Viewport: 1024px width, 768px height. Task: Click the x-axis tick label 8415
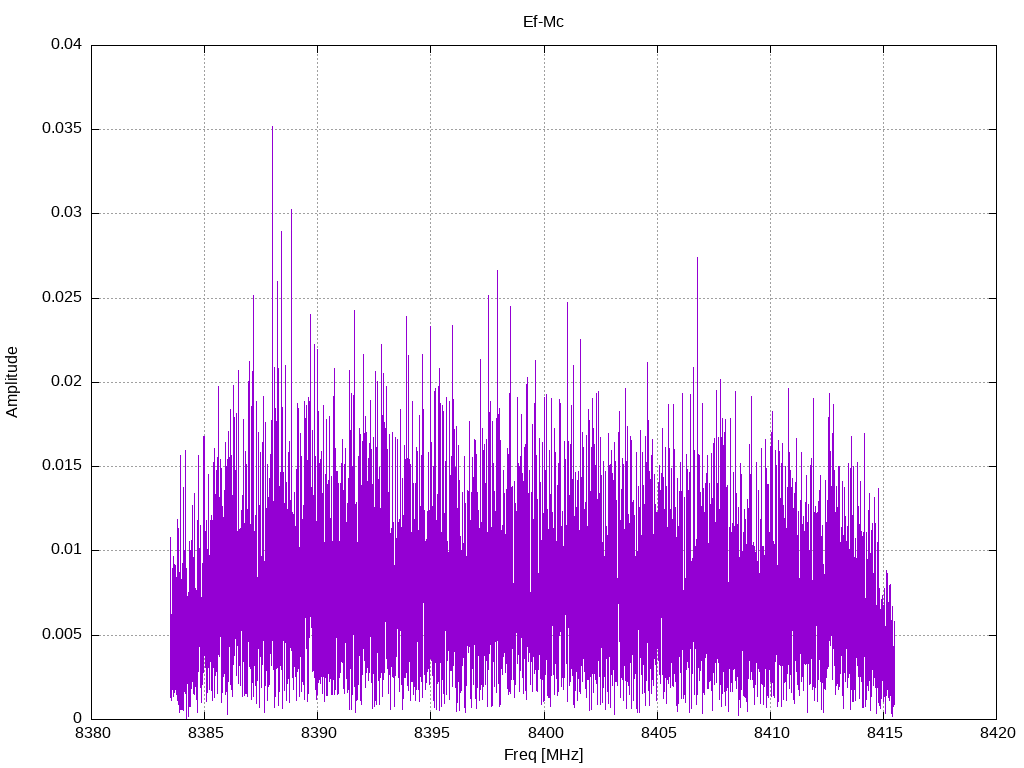coord(884,733)
